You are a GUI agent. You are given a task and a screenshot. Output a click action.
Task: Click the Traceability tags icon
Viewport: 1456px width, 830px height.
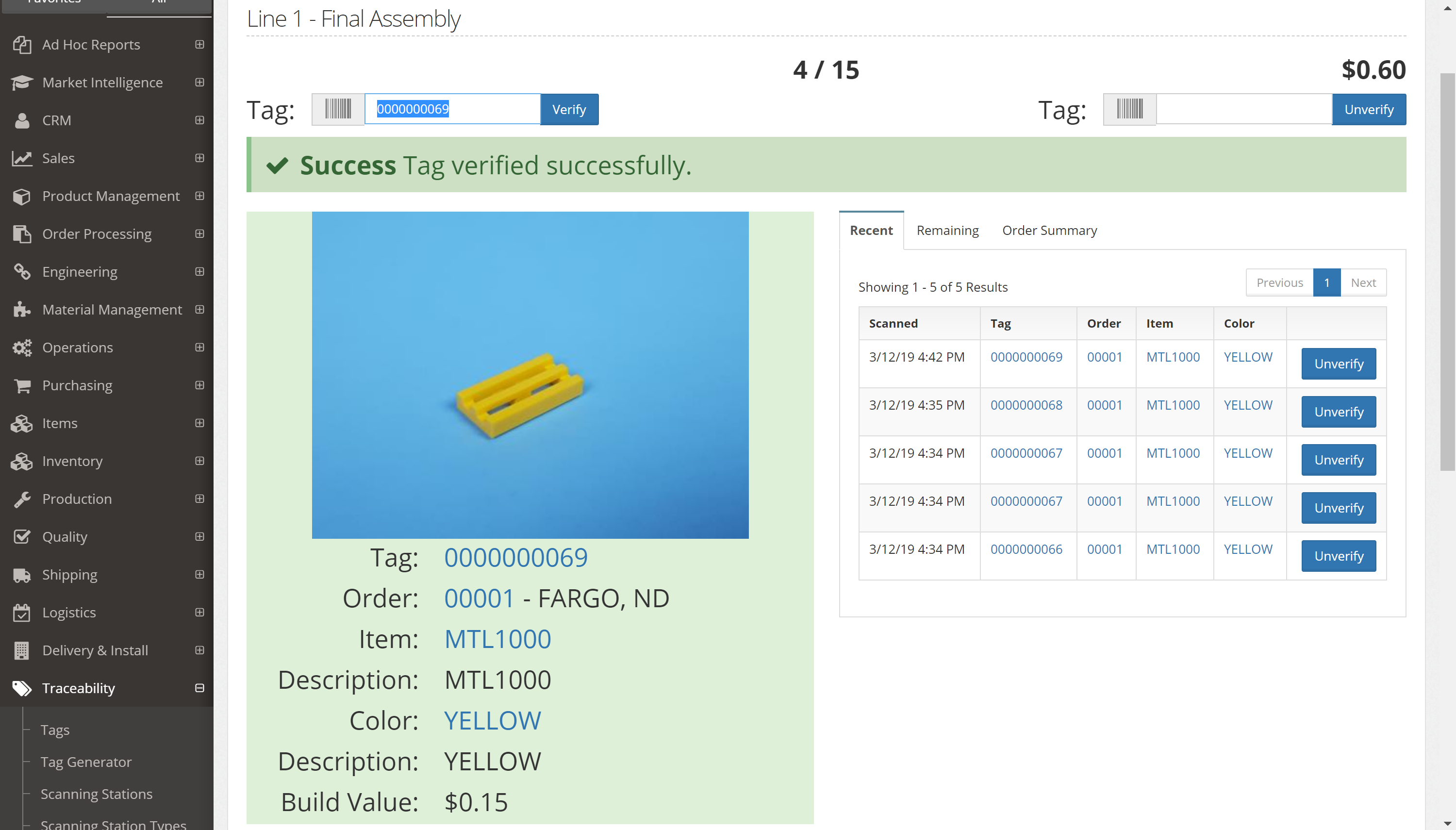coord(22,688)
